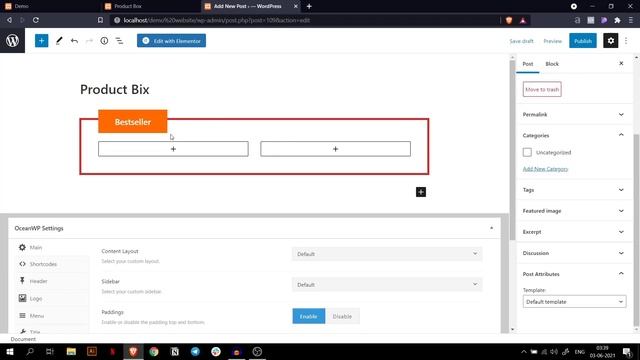Image resolution: width=640 pixels, height=360 pixels.
Task: Open the Template dropdown
Action: tap(574, 302)
